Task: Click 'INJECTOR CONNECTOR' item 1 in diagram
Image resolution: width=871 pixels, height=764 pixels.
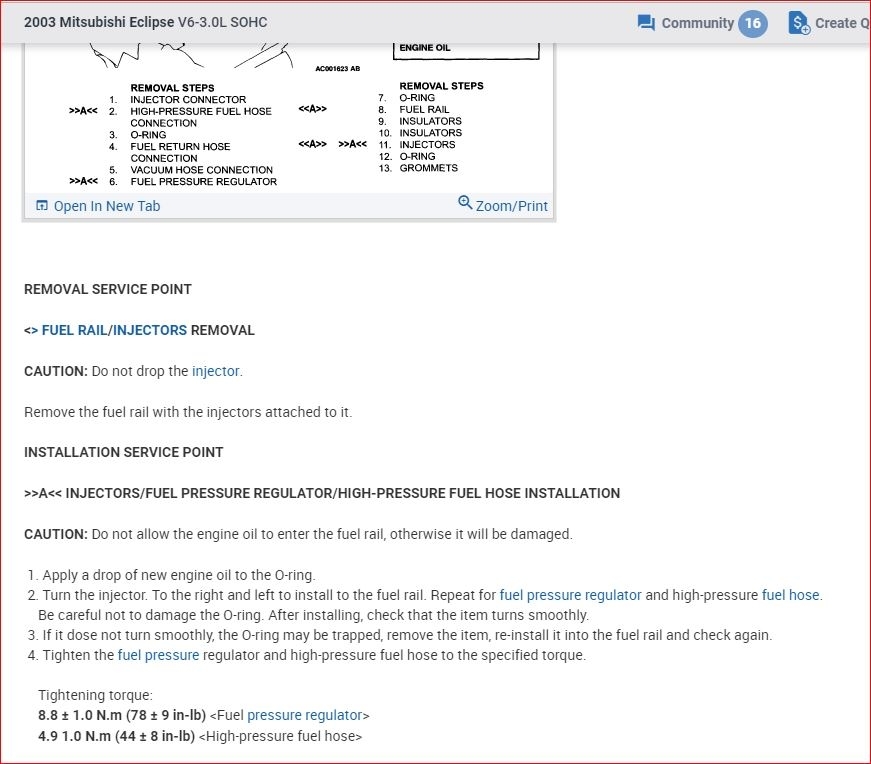Action: coord(188,99)
